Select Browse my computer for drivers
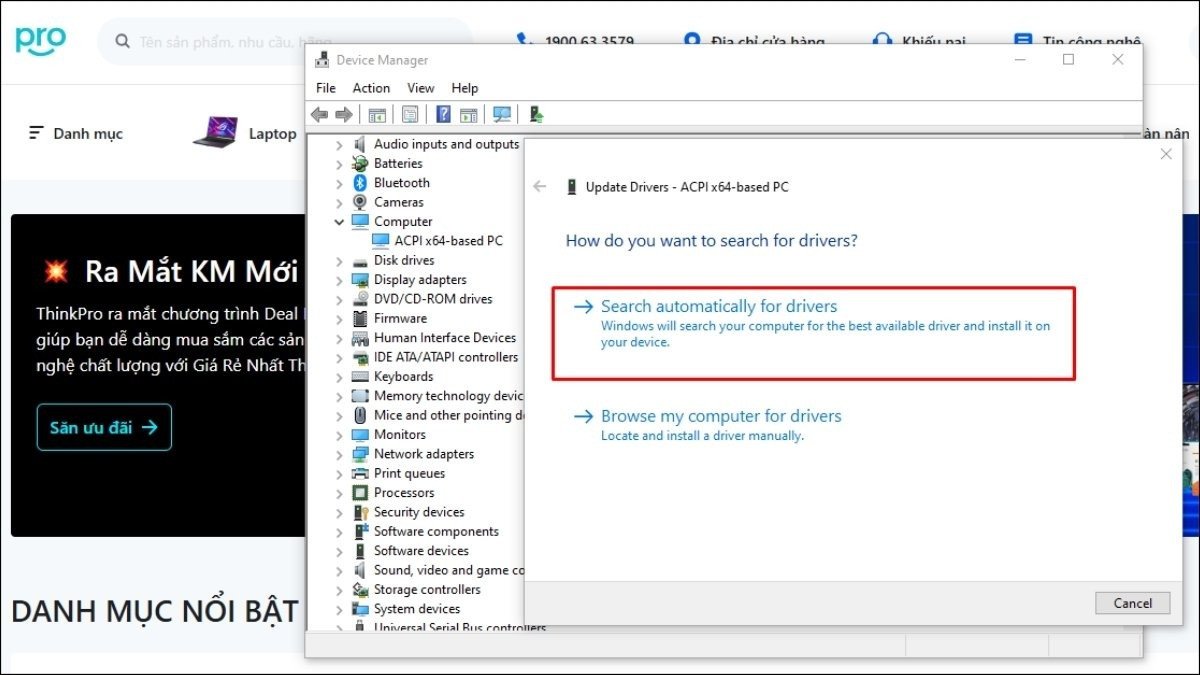Screen dimensions: 1200x675 (x=722, y=415)
